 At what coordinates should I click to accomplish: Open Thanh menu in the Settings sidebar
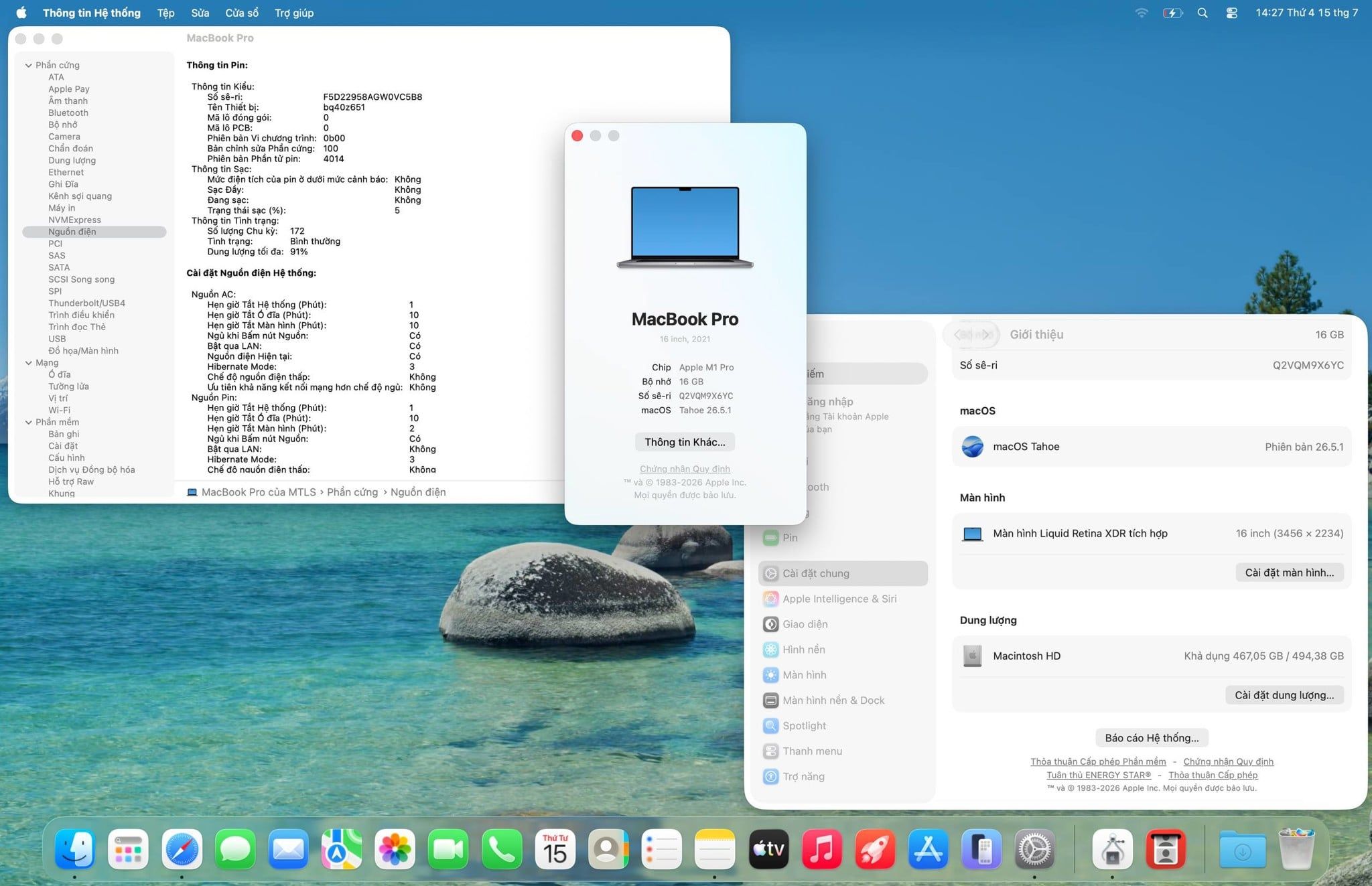pos(843,751)
